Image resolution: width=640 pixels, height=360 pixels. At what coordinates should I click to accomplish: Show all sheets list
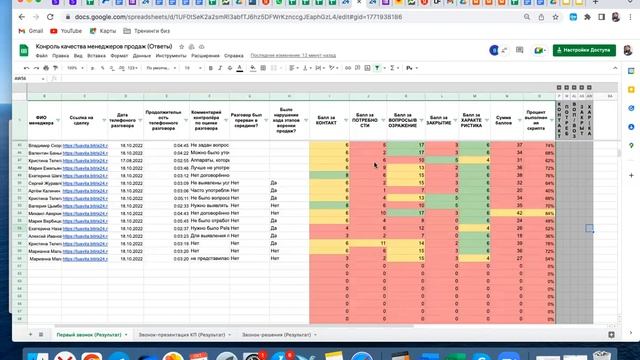(41, 335)
